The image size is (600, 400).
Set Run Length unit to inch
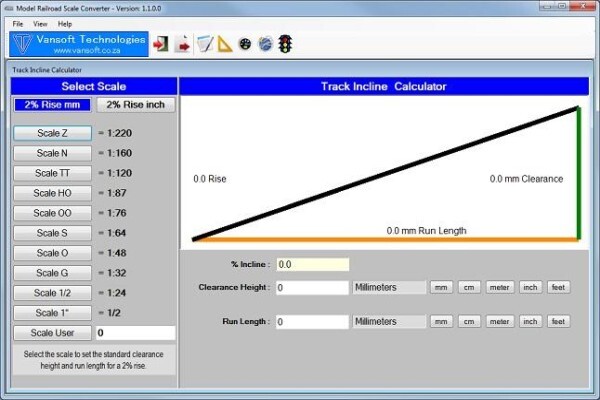click(x=530, y=322)
